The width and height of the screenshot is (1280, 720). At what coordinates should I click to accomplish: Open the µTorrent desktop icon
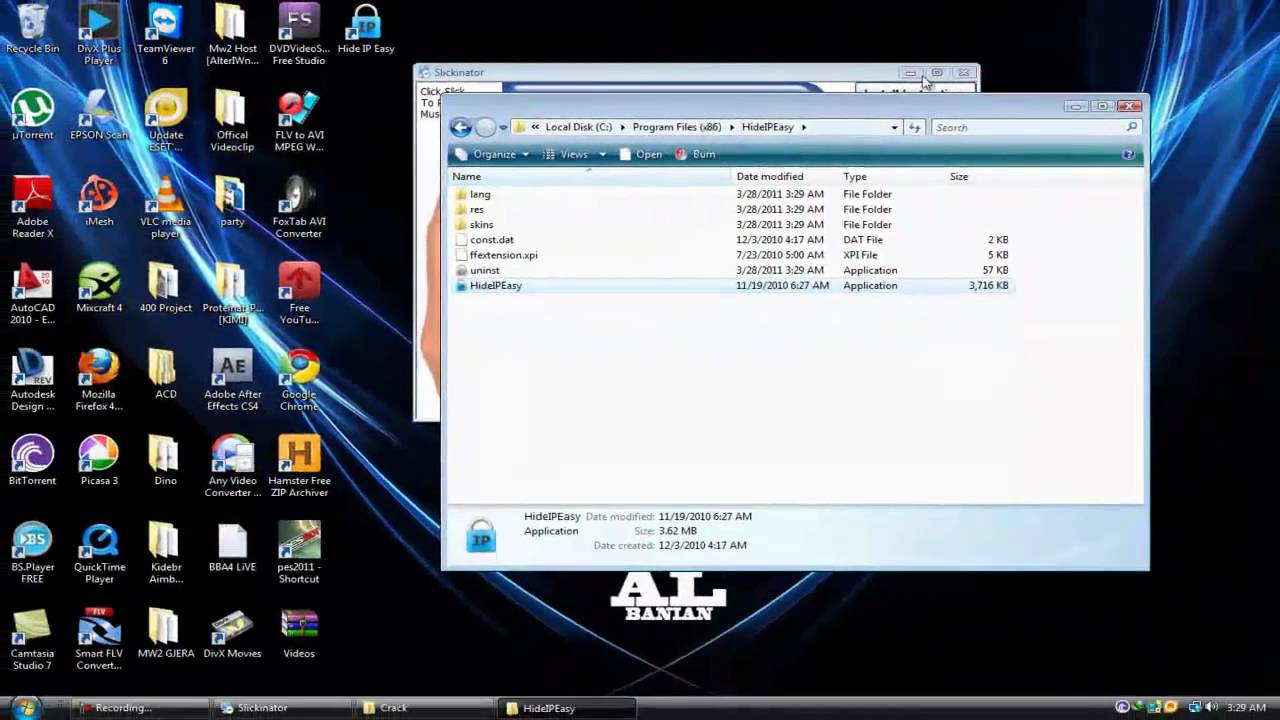(32, 115)
